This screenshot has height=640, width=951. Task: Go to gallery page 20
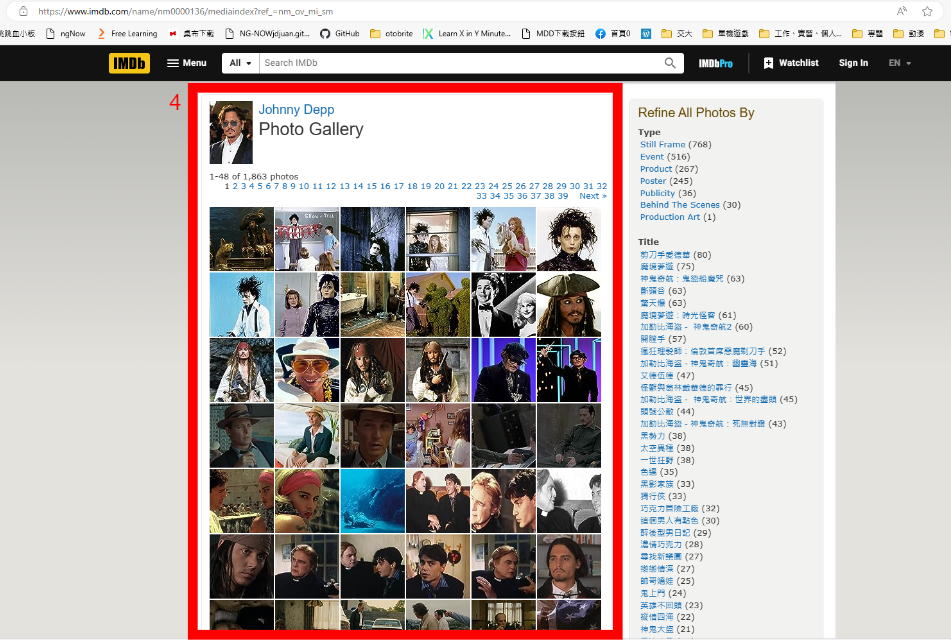[439, 186]
